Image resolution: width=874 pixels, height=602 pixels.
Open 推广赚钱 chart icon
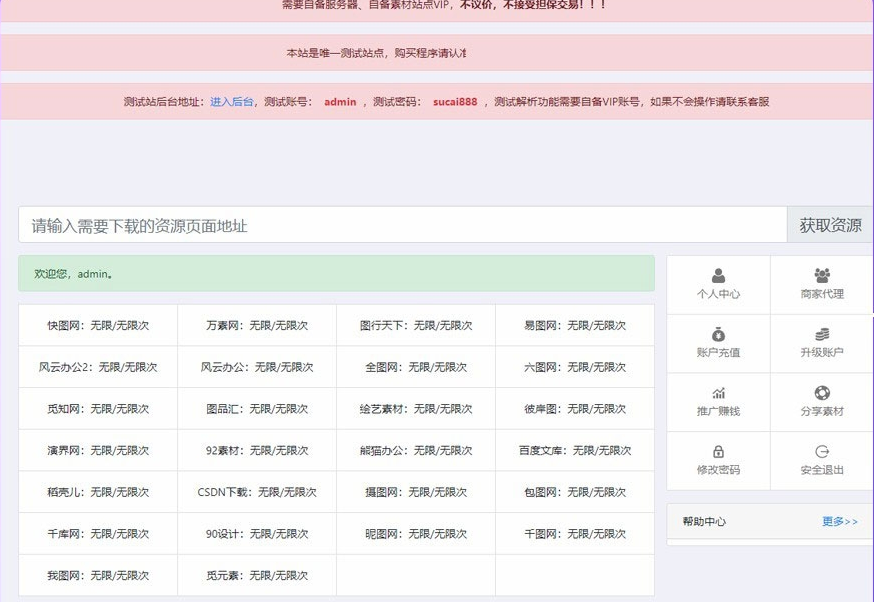pyautogui.click(x=718, y=393)
